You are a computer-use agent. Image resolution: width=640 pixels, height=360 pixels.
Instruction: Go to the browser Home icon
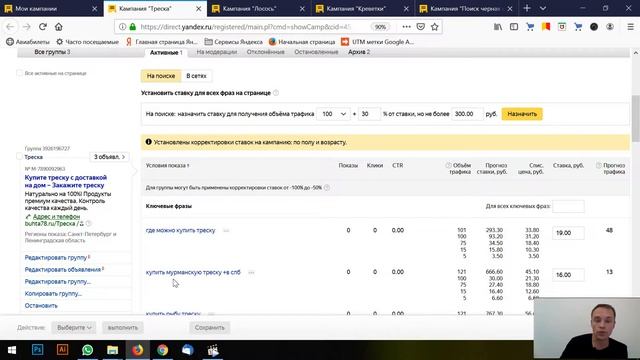(x=59, y=27)
